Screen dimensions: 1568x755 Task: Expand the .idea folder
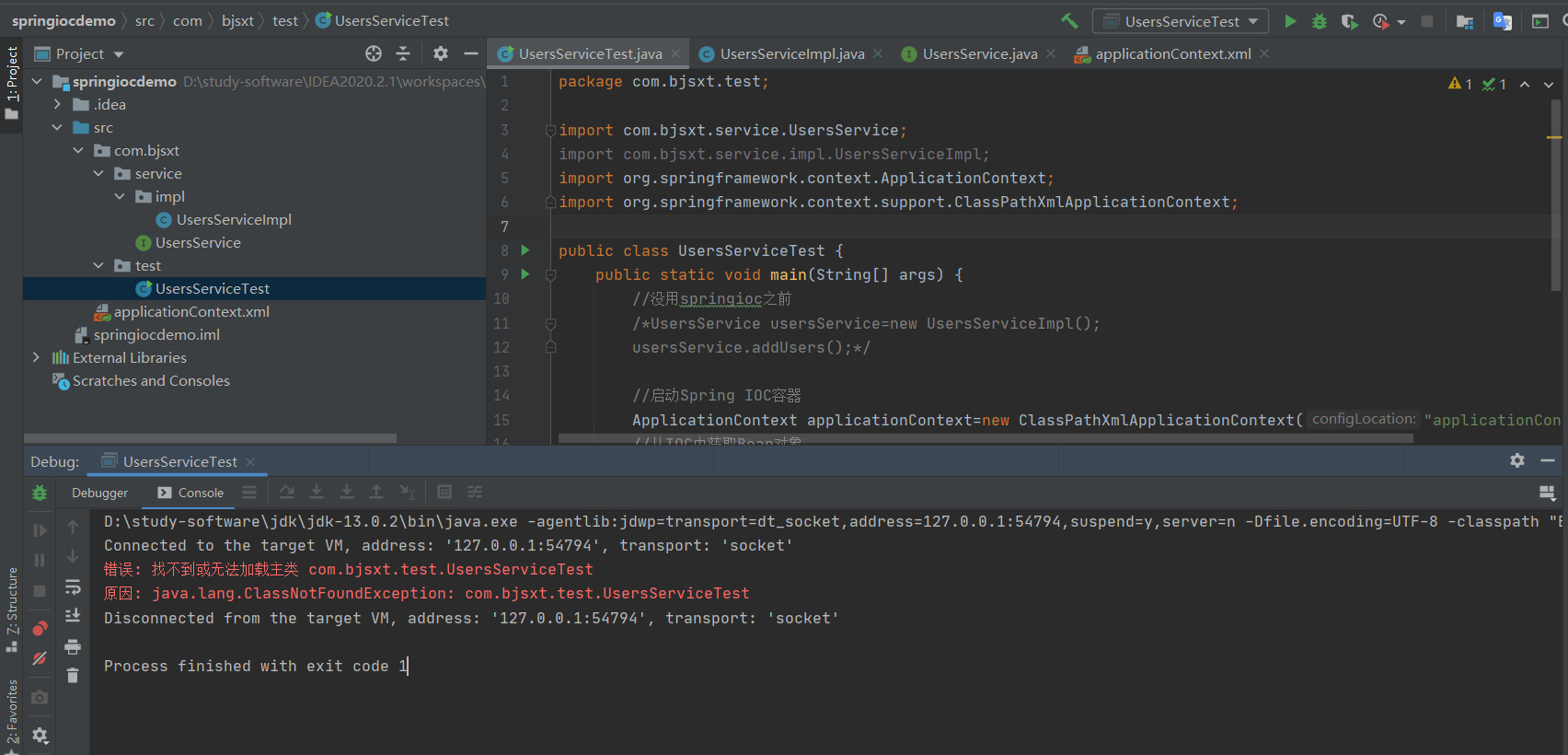(57, 104)
